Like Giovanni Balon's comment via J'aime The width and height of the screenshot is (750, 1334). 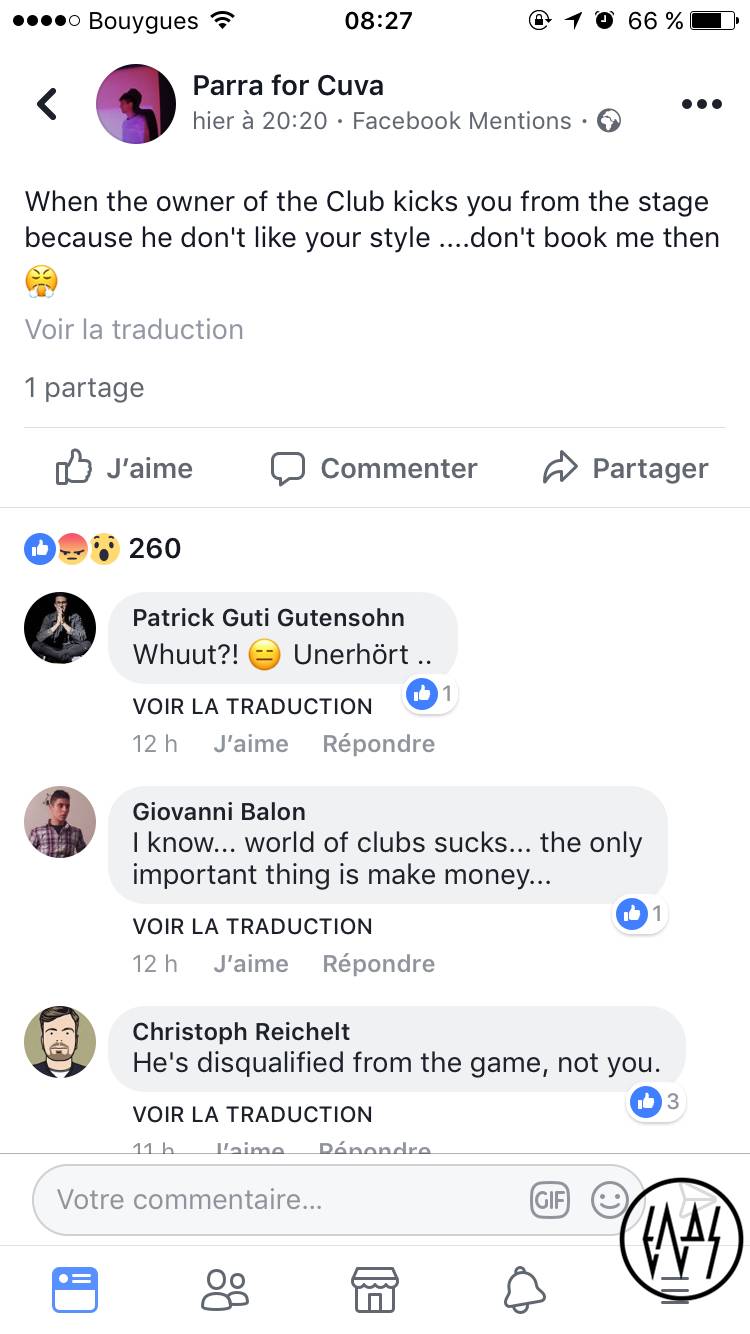(x=251, y=964)
